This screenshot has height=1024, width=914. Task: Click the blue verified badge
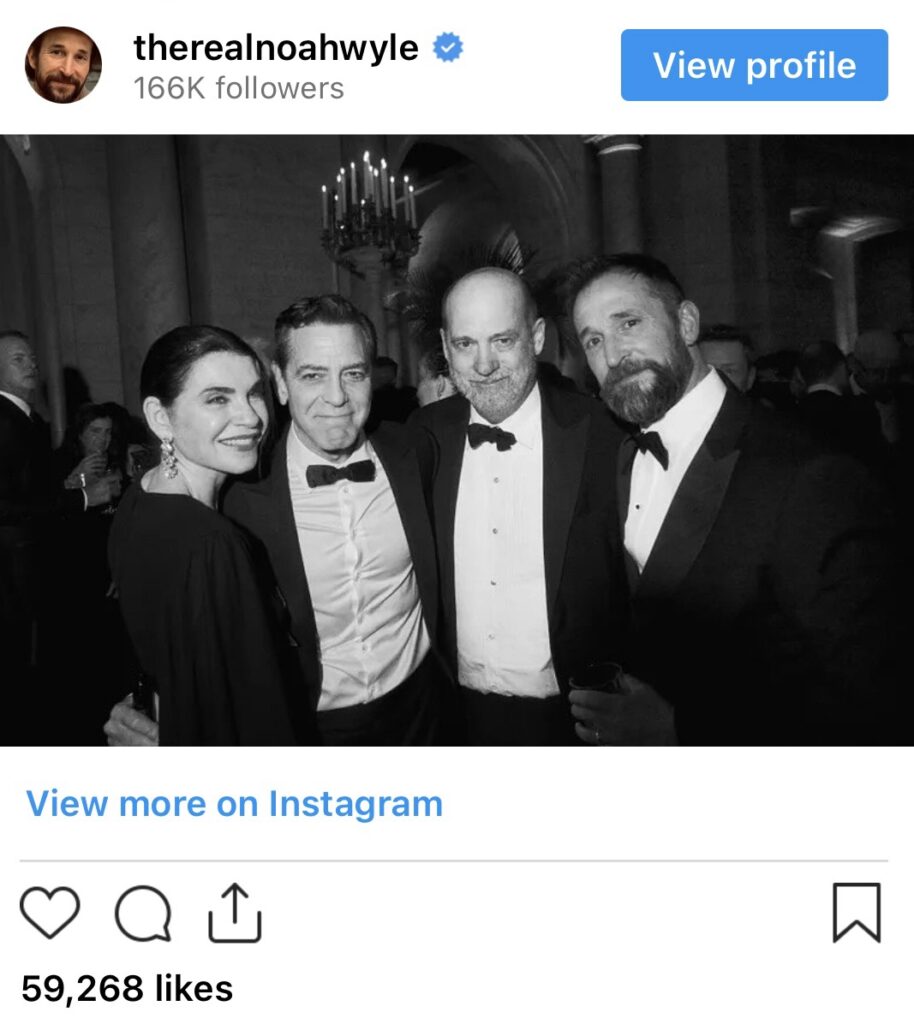[447, 48]
